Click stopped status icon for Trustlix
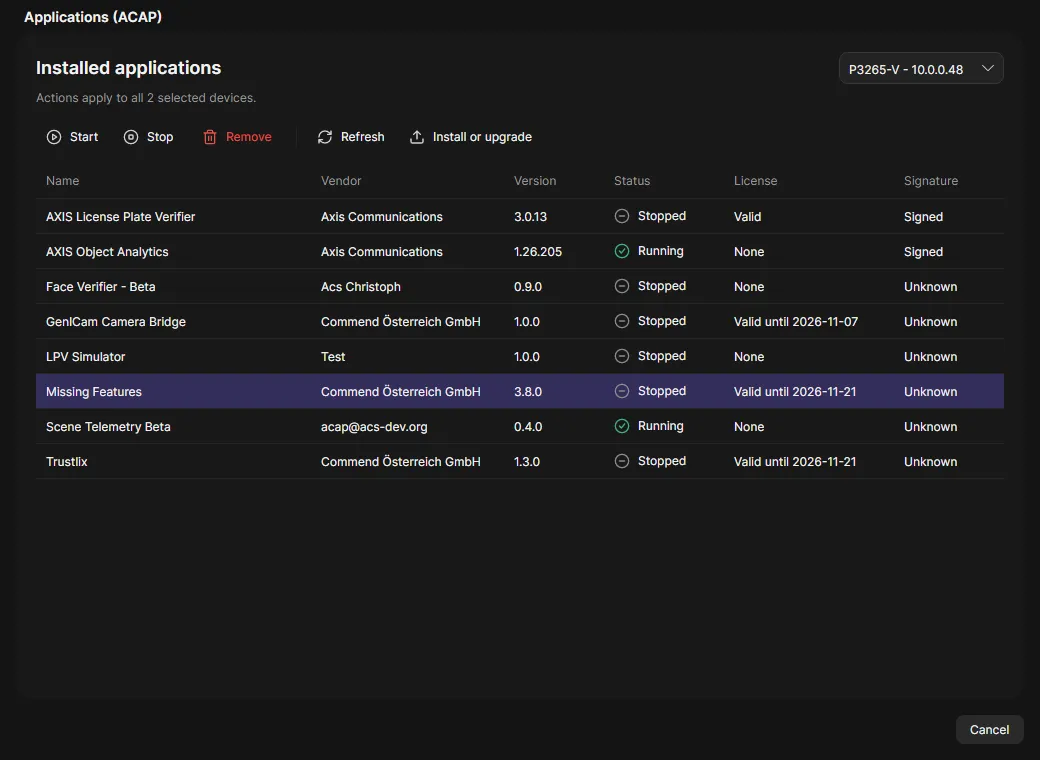Screen dimensions: 1040x760 click(621, 462)
